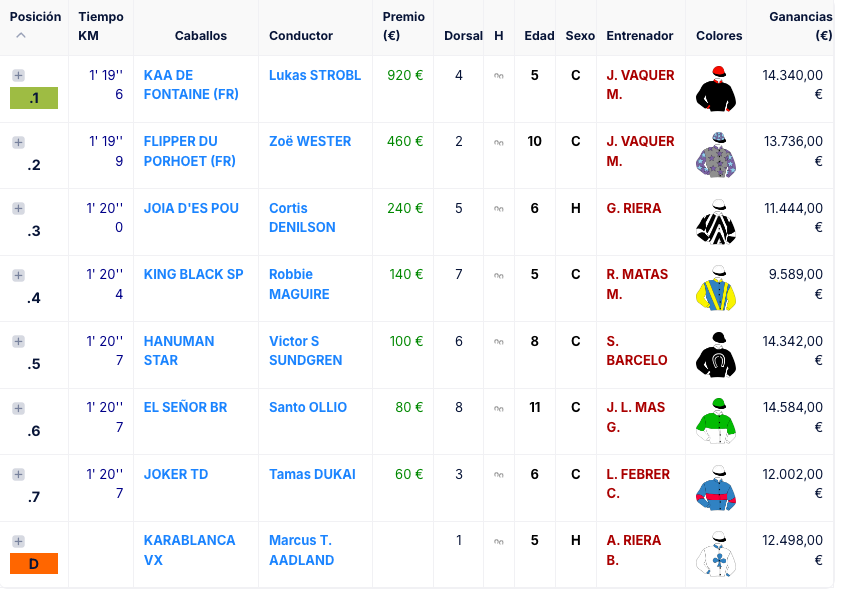The image size is (859, 599).
Task: Click the horseshoe icon in JOKER TD row
Action: 499,475
